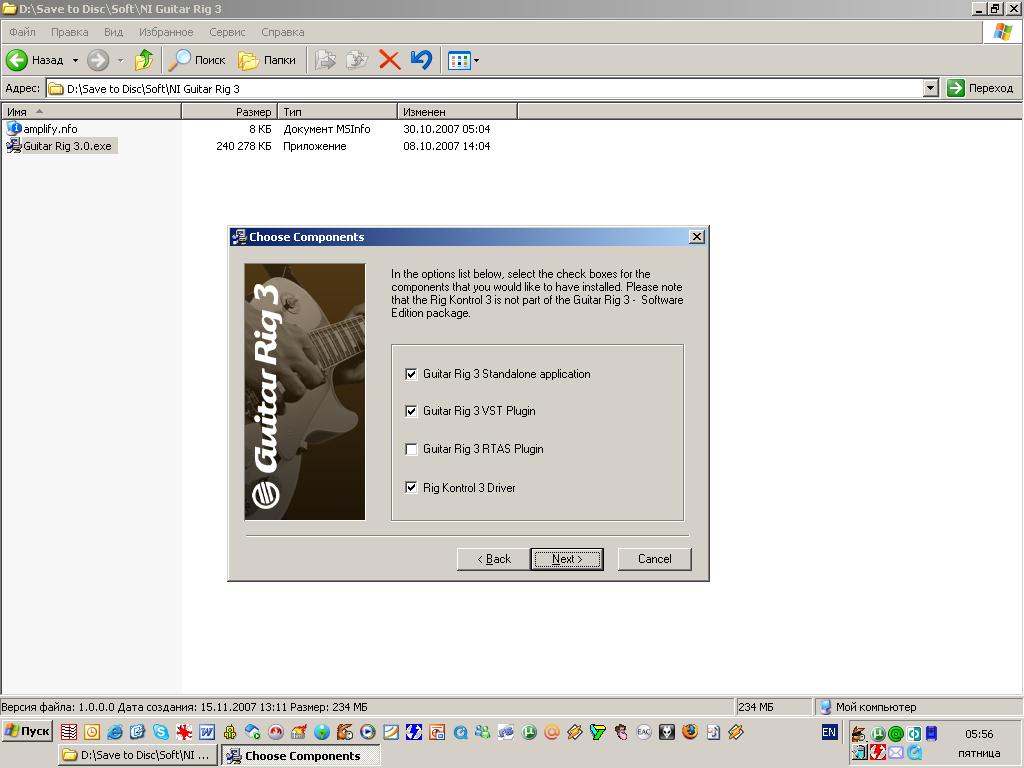
Task: Click the address bar path field
Action: pos(485,88)
